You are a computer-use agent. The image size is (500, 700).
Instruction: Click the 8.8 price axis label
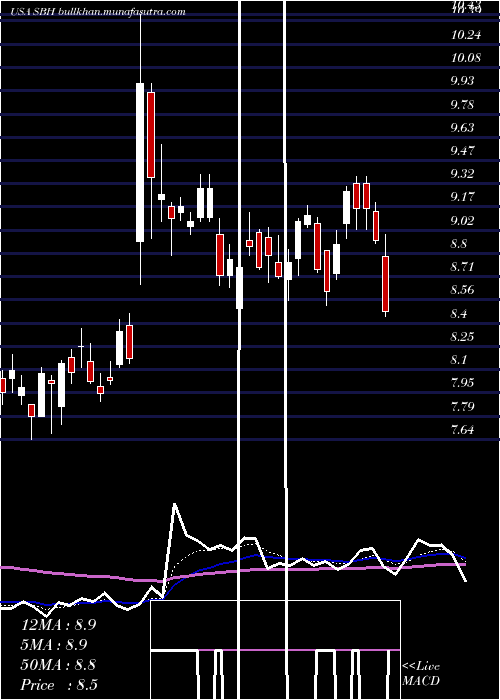(459, 244)
